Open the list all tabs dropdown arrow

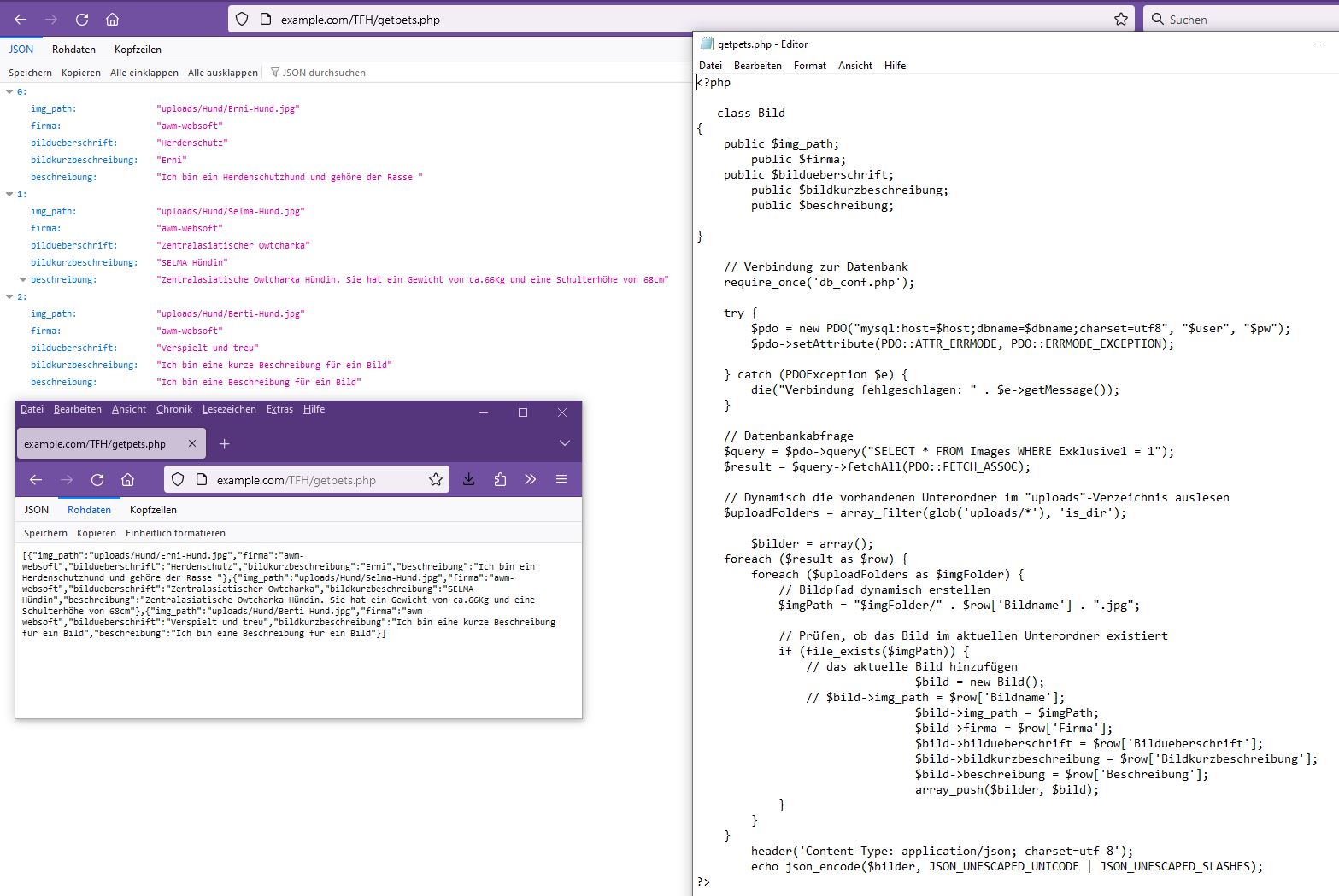(x=564, y=443)
